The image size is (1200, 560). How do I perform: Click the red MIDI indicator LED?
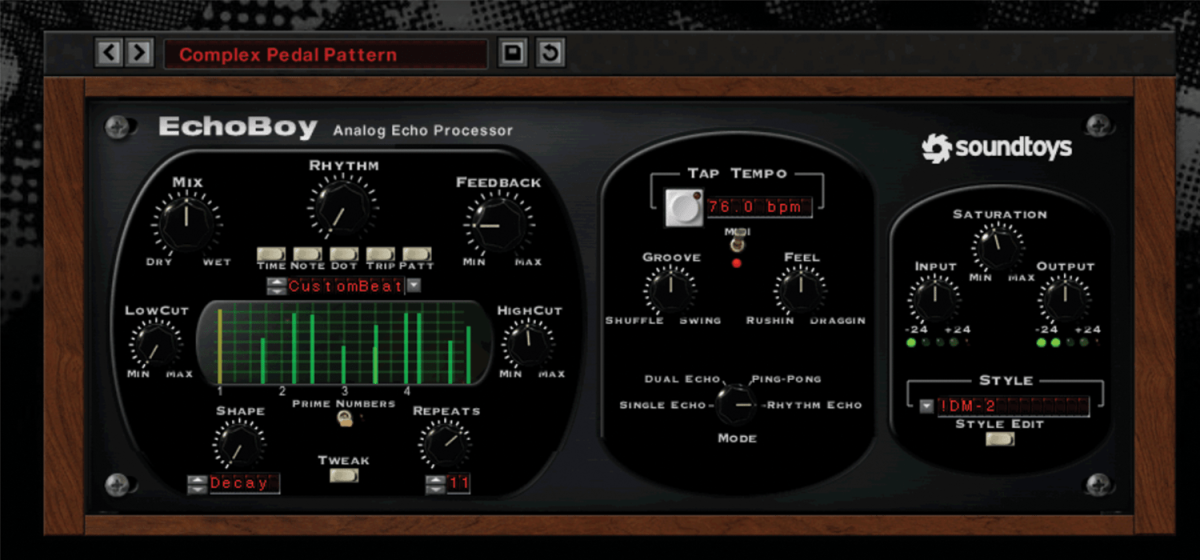[x=736, y=263]
